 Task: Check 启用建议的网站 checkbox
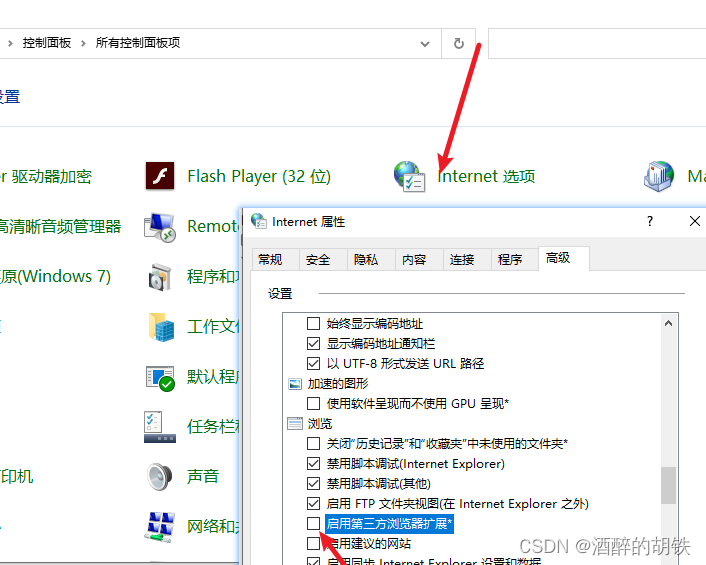click(x=313, y=543)
